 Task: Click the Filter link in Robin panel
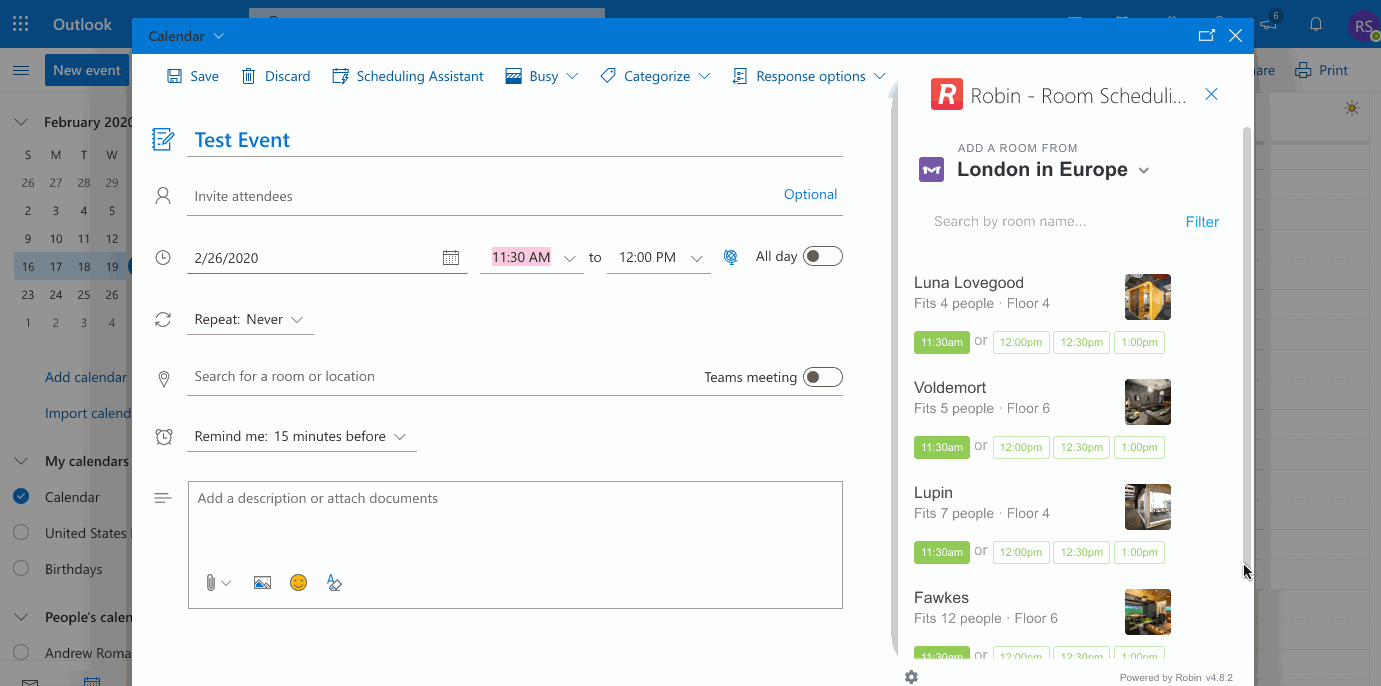pyautogui.click(x=1202, y=221)
